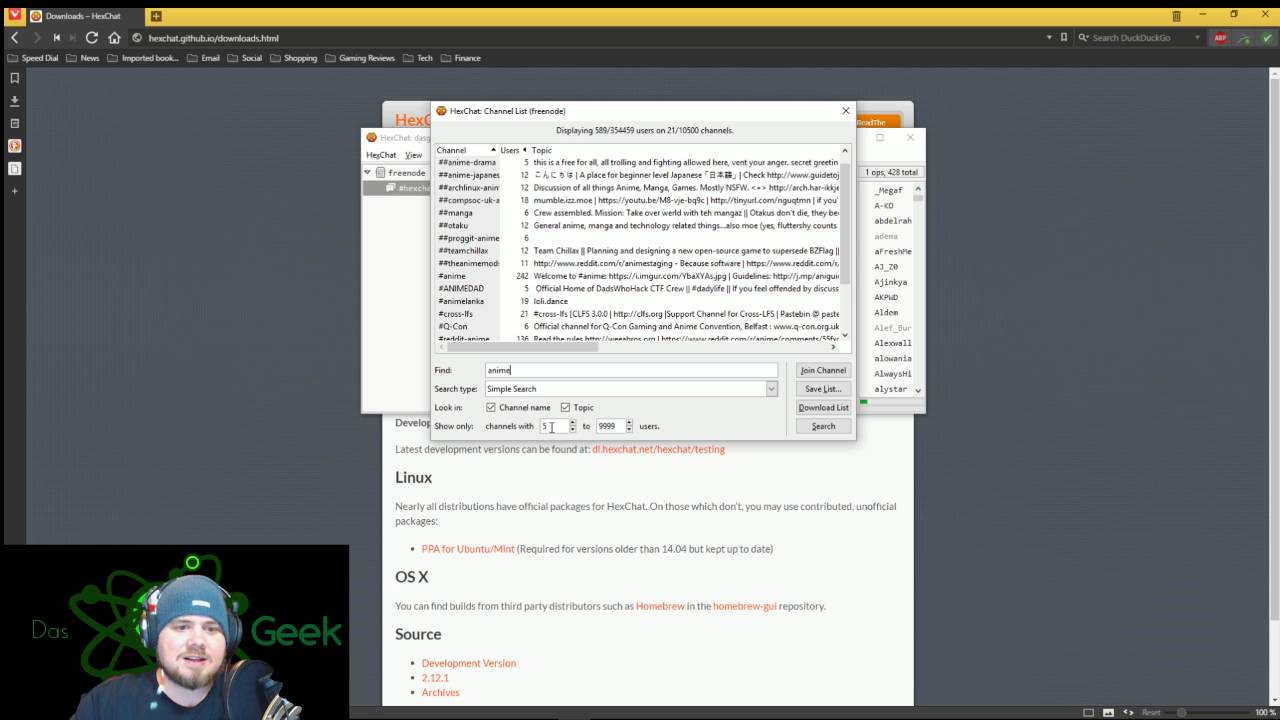Open the DuckDuckGo web panel icon

click(x=15, y=146)
